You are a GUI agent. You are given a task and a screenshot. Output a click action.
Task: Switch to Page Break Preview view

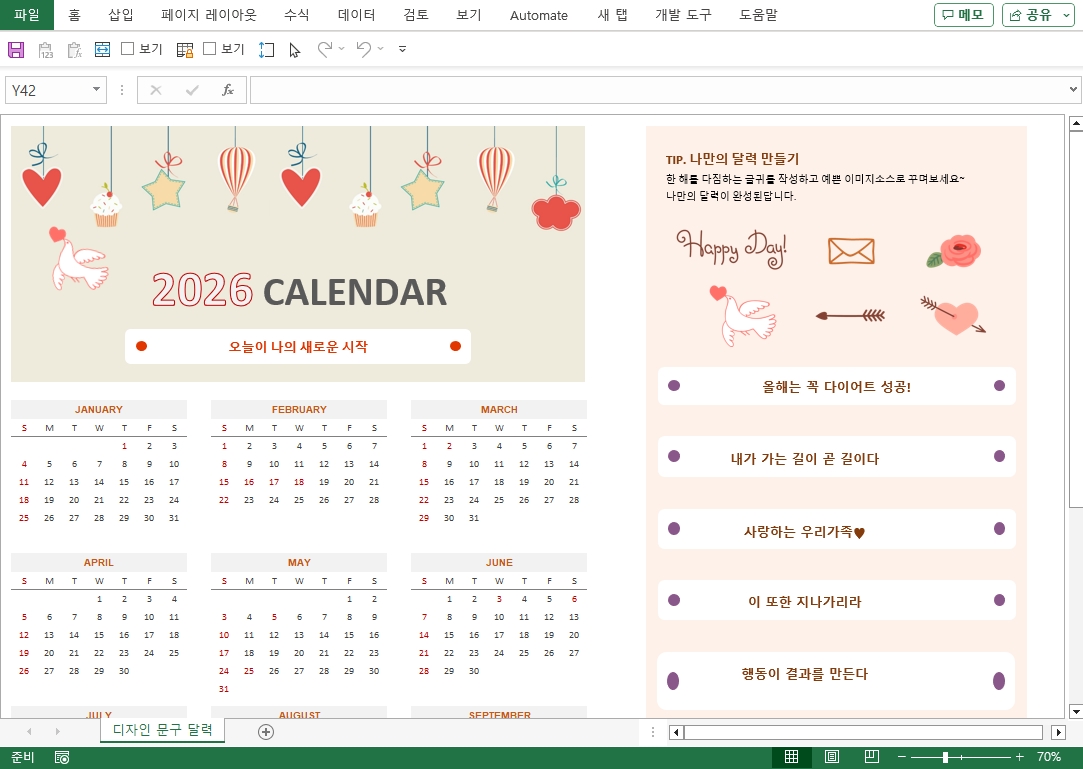click(x=871, y=757)
